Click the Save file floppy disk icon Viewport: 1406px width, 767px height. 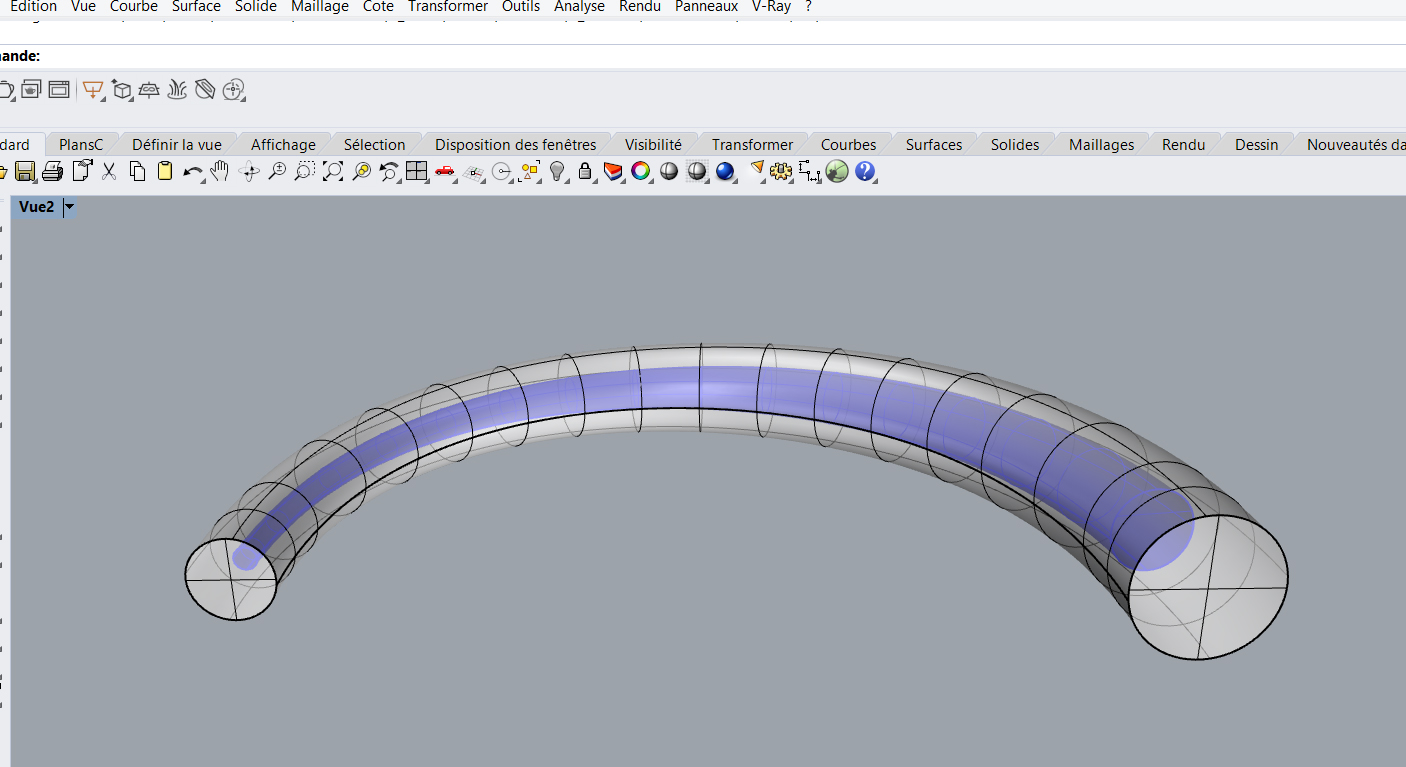tap(25, 172)
